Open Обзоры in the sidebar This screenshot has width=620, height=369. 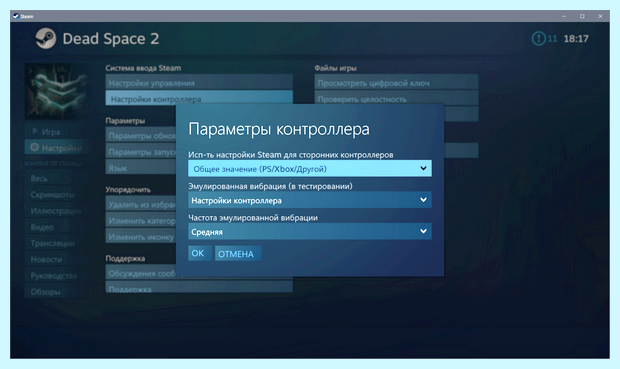tap(56, 292)
